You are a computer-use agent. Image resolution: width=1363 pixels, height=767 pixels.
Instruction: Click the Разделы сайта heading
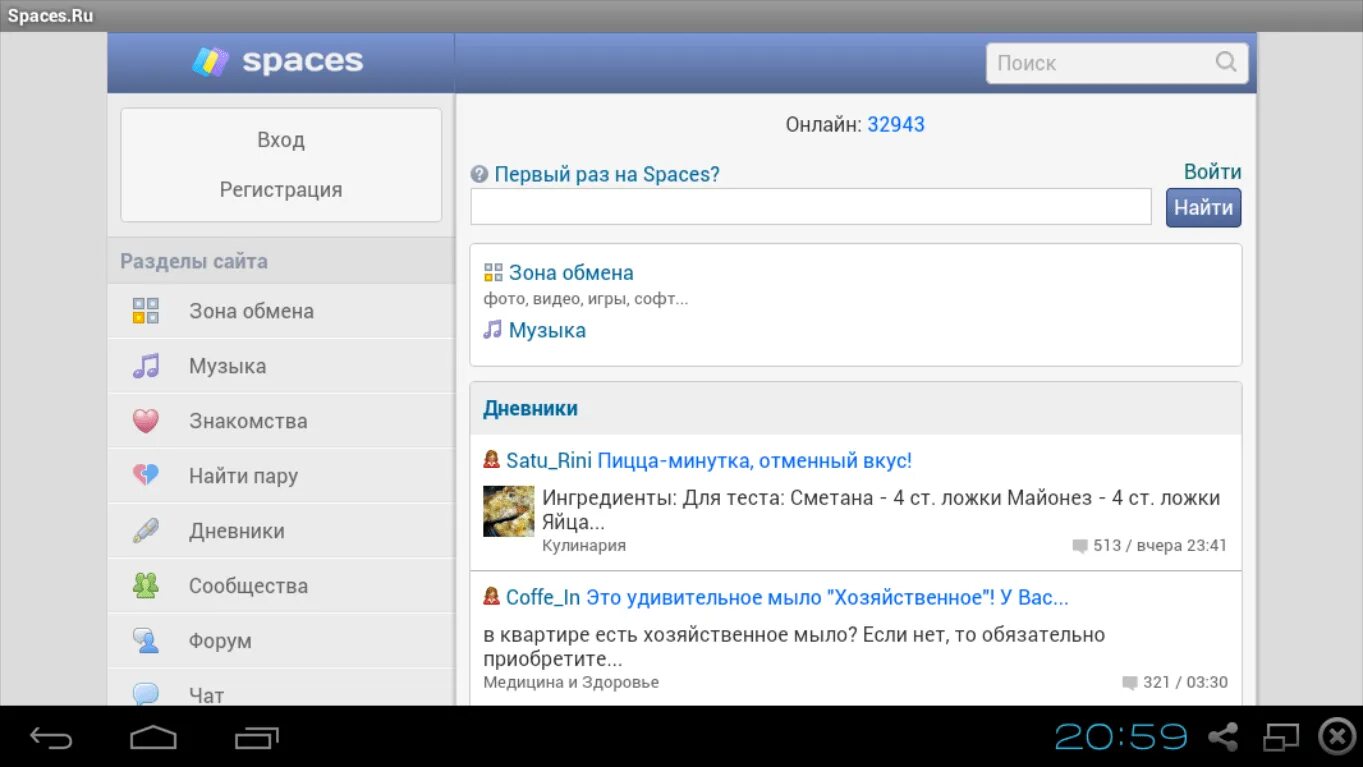(194, 262)
